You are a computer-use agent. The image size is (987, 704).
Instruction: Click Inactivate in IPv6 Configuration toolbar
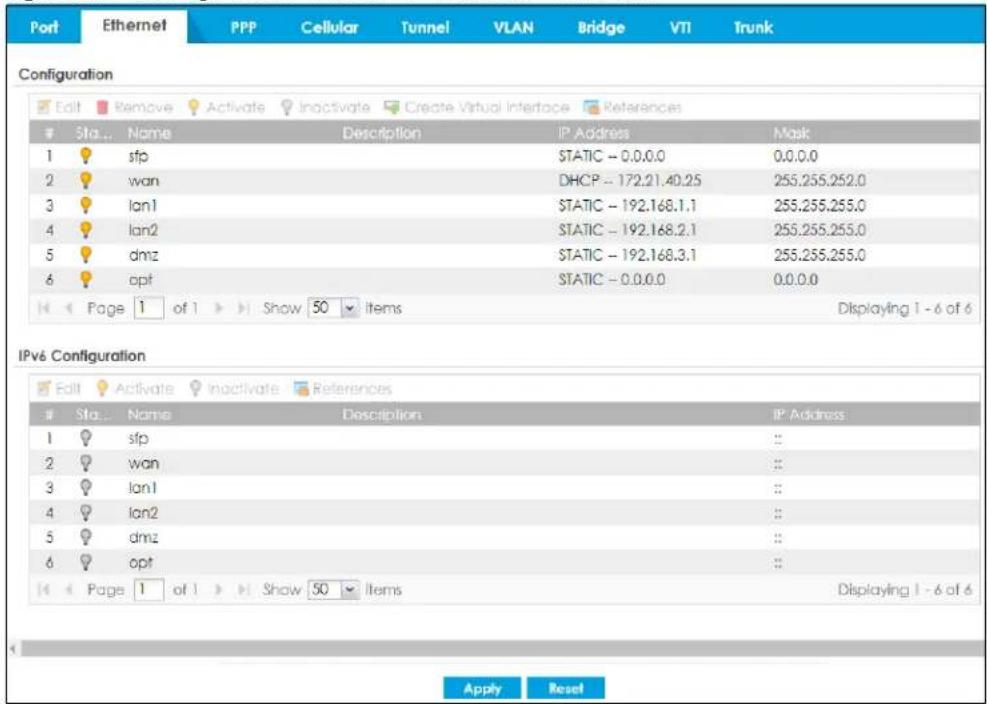click(234, 389)
